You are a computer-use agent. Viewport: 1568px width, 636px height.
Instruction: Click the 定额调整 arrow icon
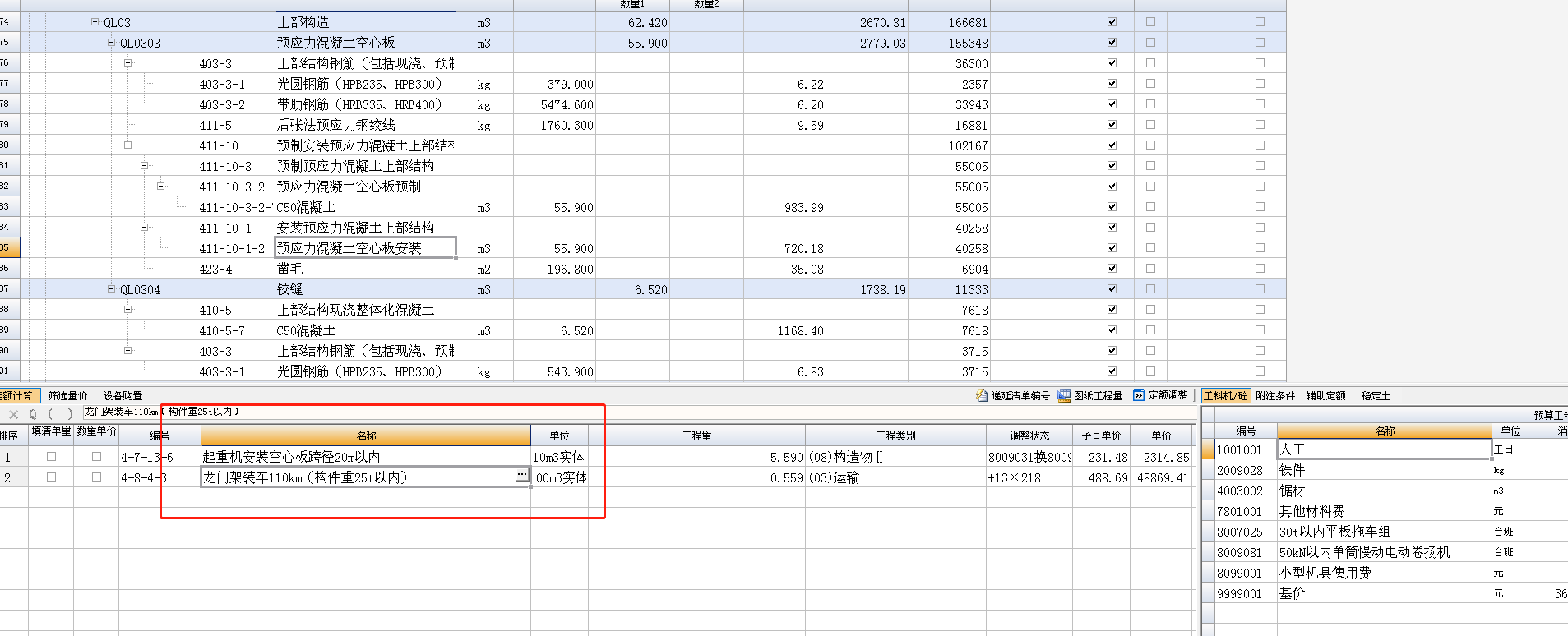[x=1139, y=395]
